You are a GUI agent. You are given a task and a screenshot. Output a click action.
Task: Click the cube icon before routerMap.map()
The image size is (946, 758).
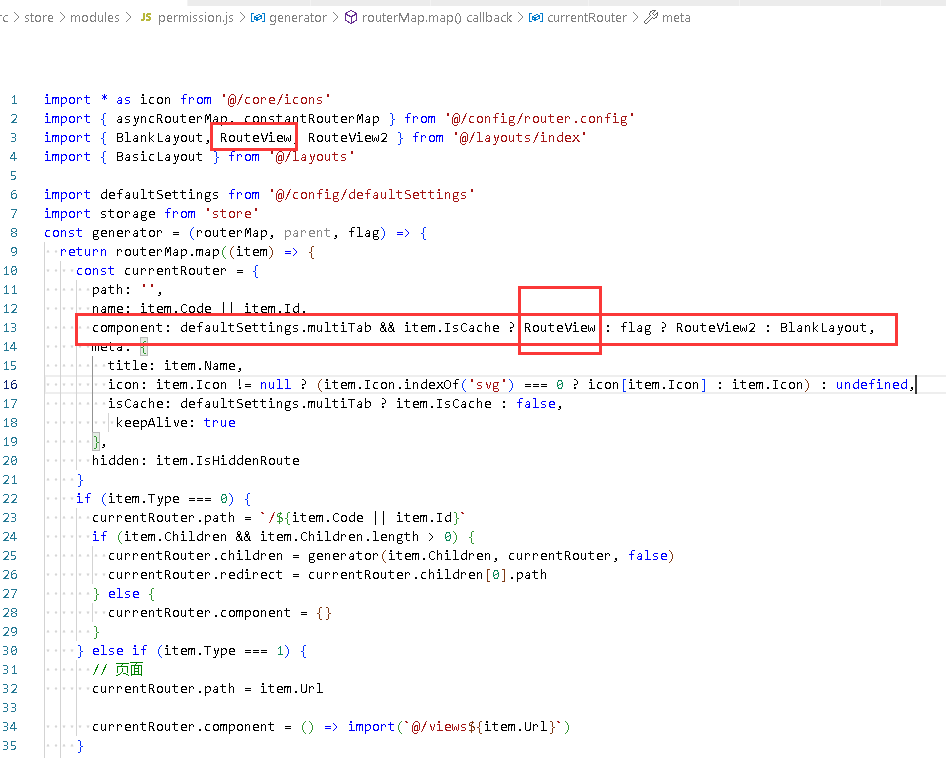coord(351,18)
